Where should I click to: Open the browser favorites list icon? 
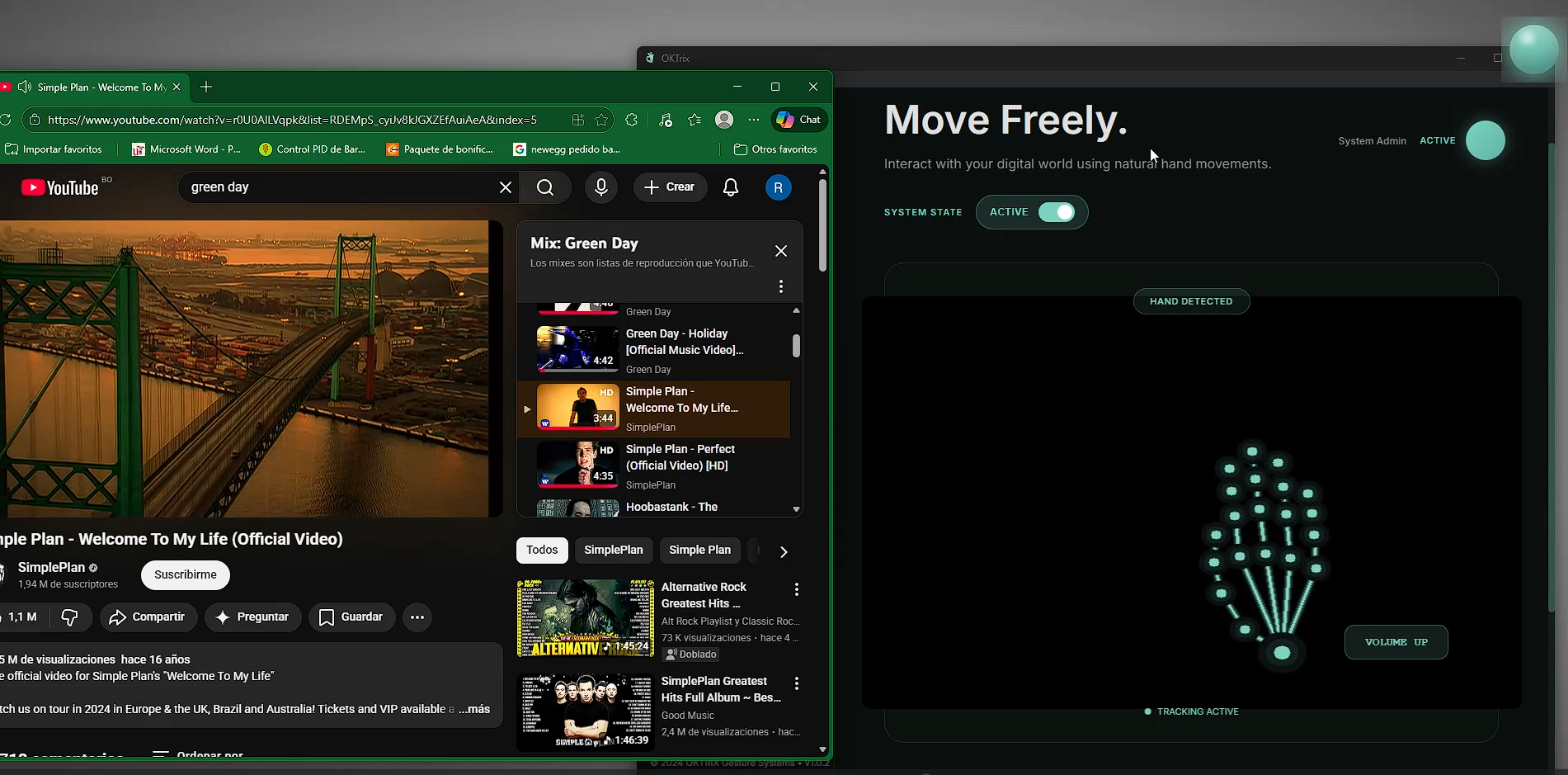click(x=695, y=120)
